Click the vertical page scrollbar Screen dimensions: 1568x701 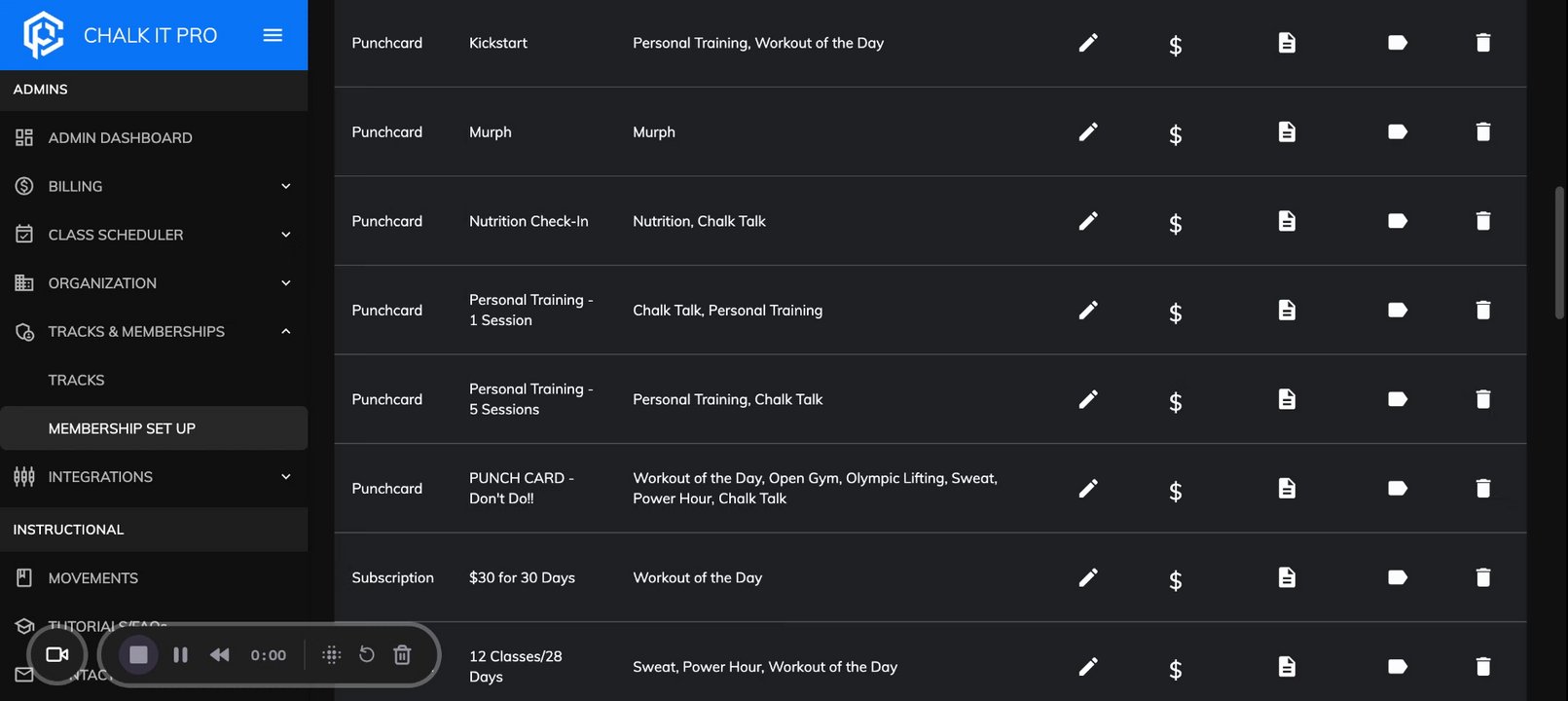point(1559,253)
